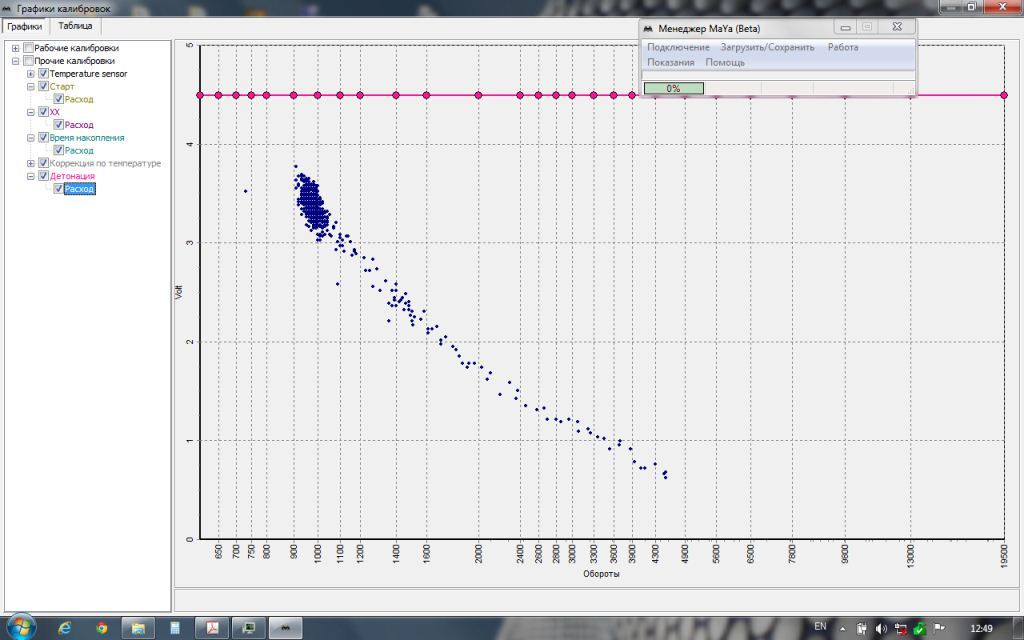Open the PDF reader taskbar icon
This screenshot has height=640, width=1024.
pyautogui.click(x=212, y=628)
